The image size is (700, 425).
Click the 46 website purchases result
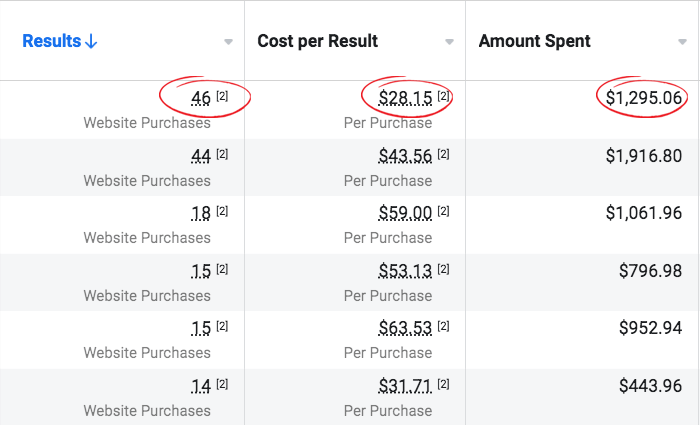(200, 98)
